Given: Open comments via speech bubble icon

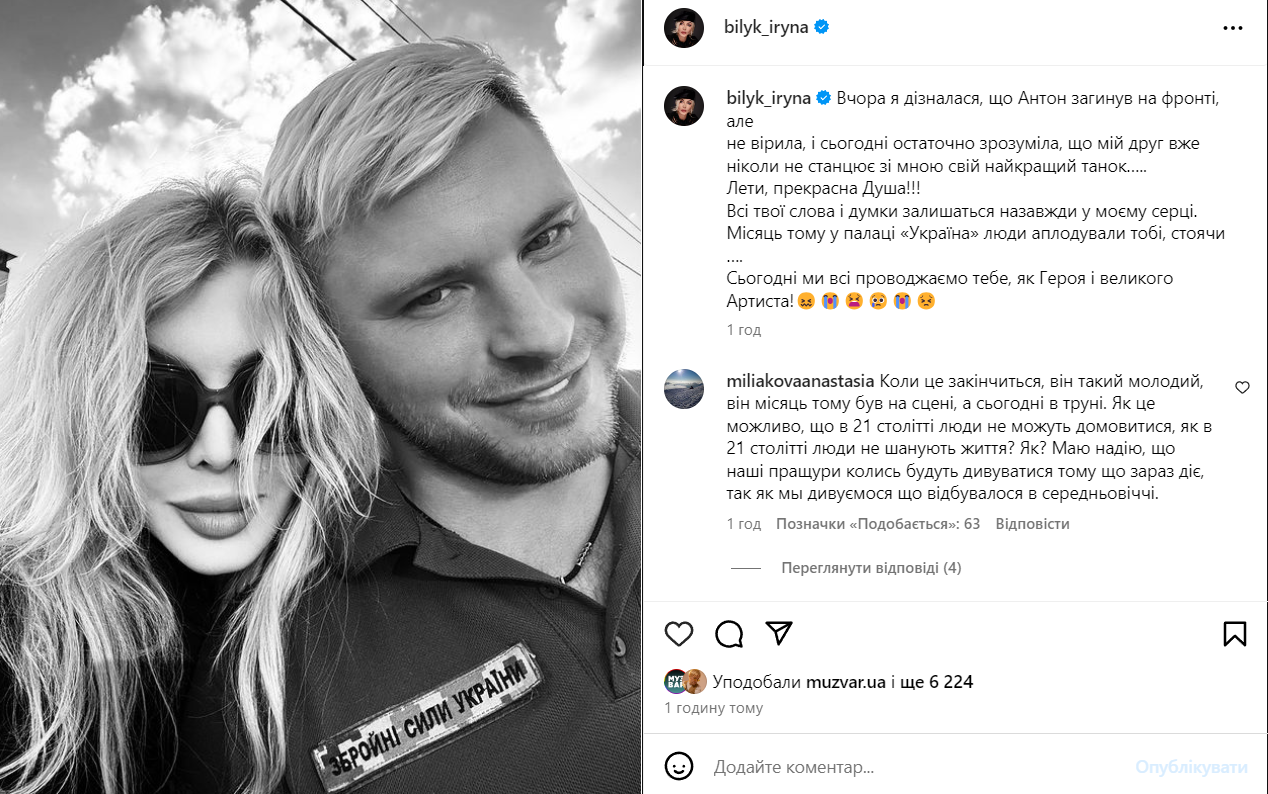Looking at the screenshot, I should pos(729,634).
